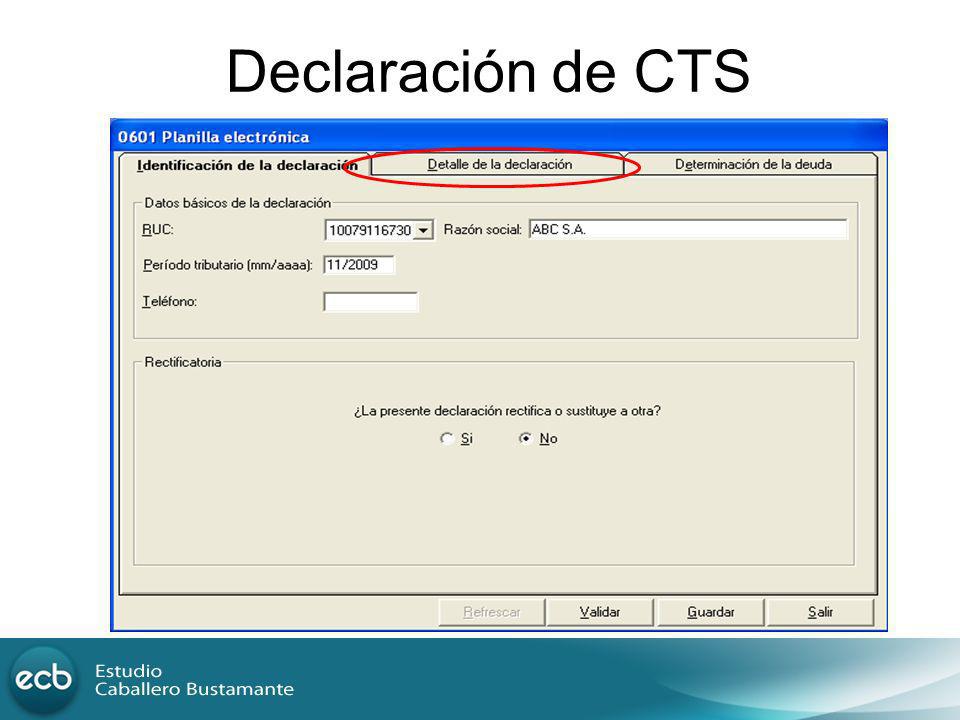Click the "0601 Planilla electrónica" window title

click(214, 137)
